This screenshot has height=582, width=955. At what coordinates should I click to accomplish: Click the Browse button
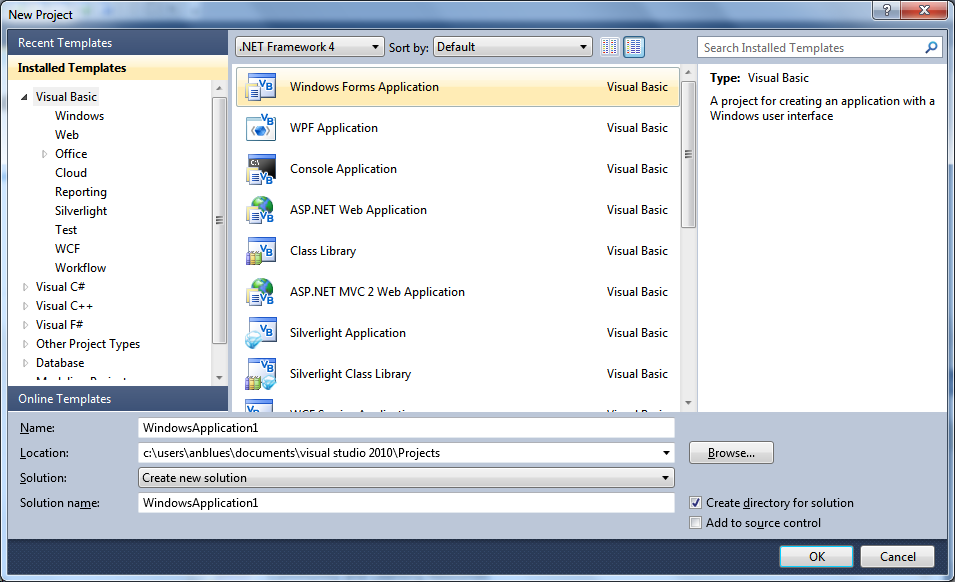click(730, 452)
